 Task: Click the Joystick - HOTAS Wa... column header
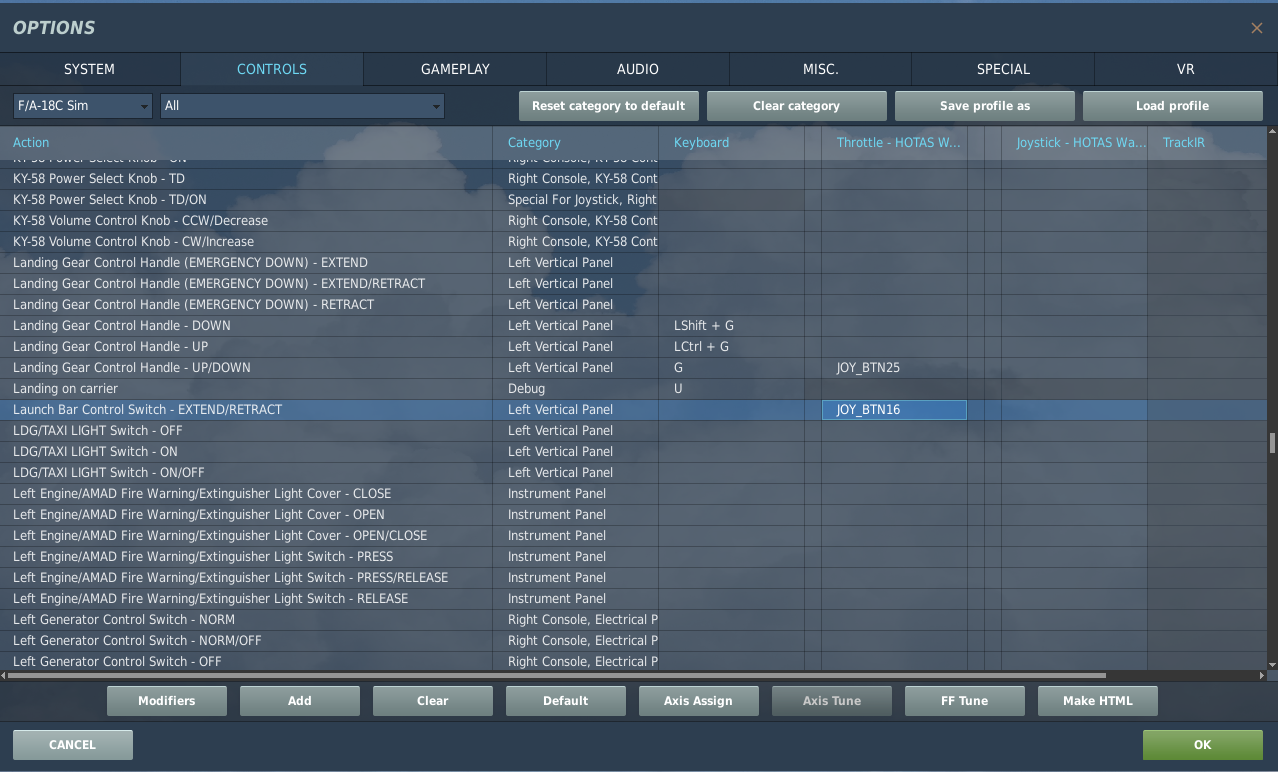tap(1075, 143)
